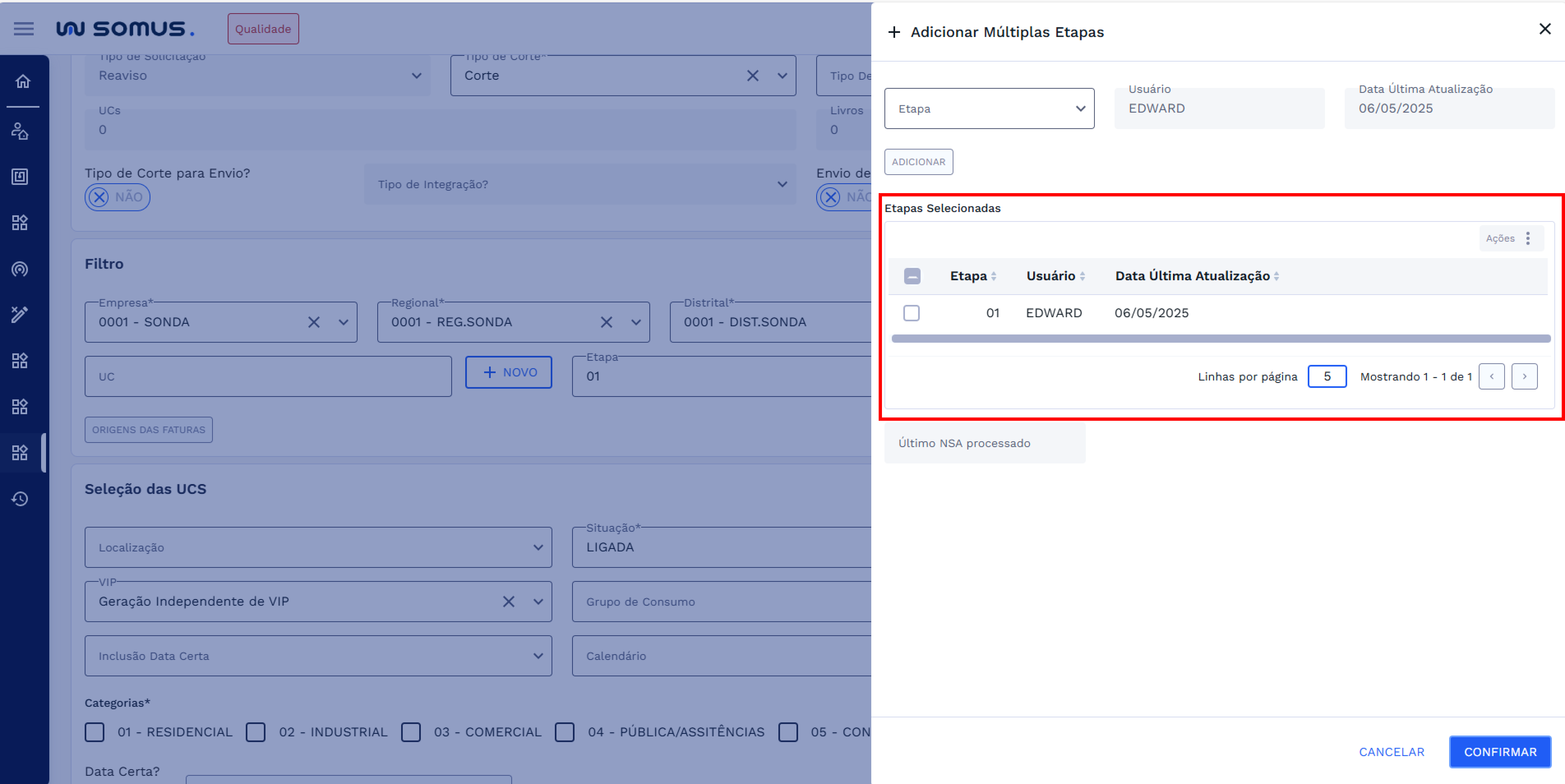Open the Tipo de Integração dropdown

point(579,184)
